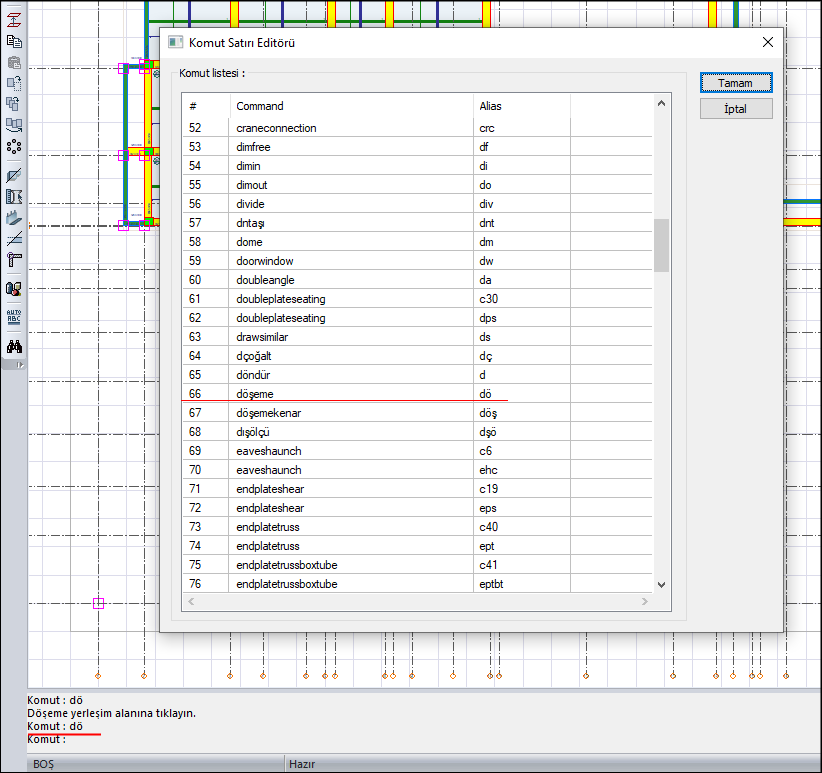
Task: Click the list's scroll up arrow
Action: click(x=661, y=102)
